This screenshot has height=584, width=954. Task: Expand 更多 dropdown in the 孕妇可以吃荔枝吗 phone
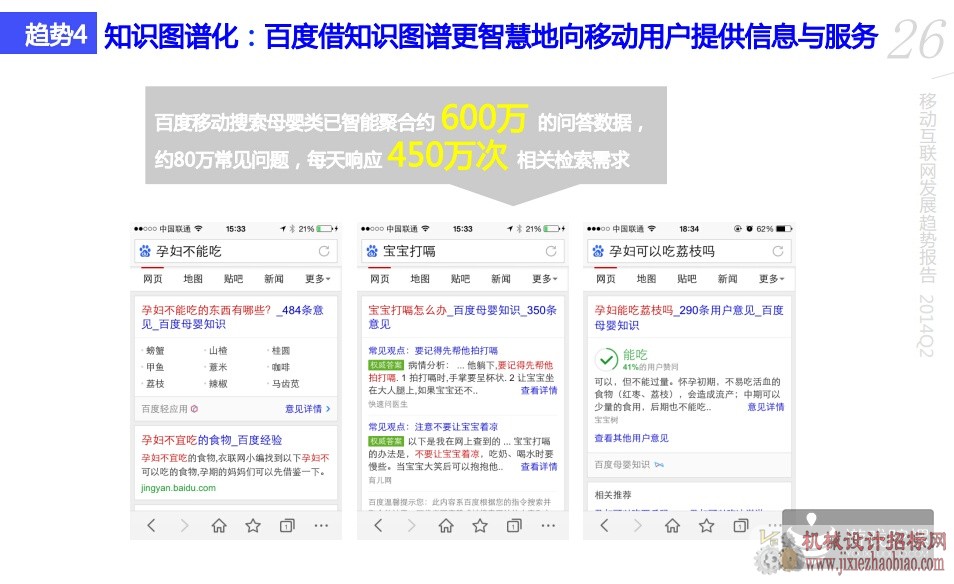[x=771, y=279]
